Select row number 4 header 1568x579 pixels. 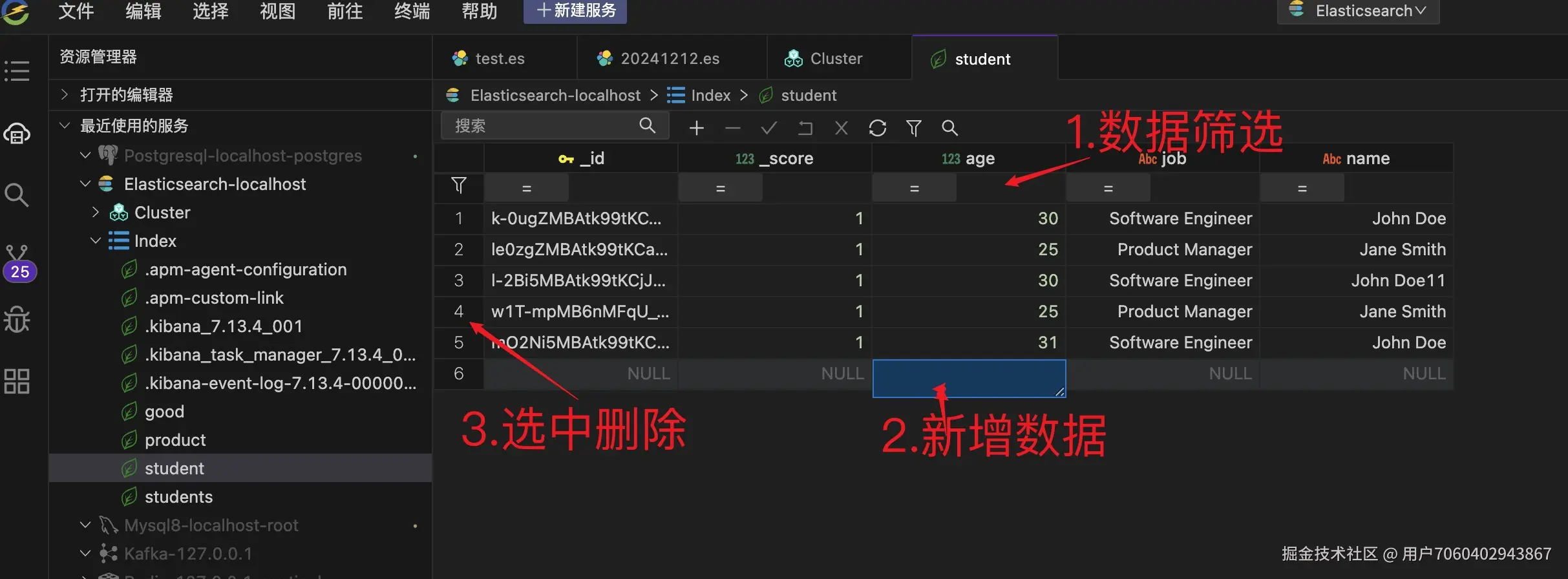pyautogui.click(x=459, y=311)
